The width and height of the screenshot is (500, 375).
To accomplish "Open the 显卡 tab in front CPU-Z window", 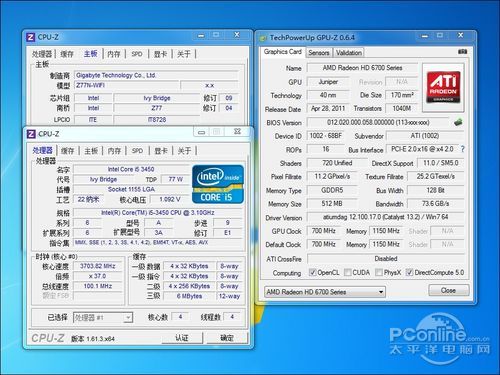I will point(161,151).
